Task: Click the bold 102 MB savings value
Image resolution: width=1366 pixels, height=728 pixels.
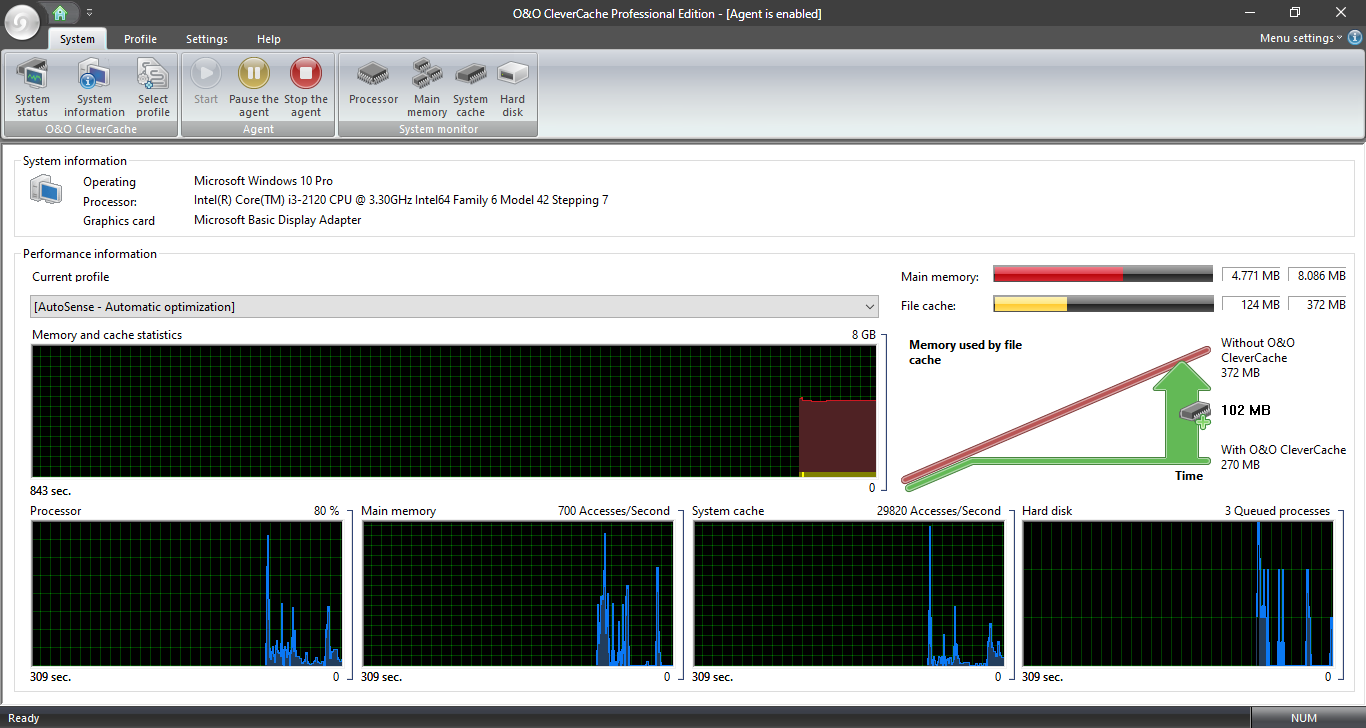Action: point(1246,410)
